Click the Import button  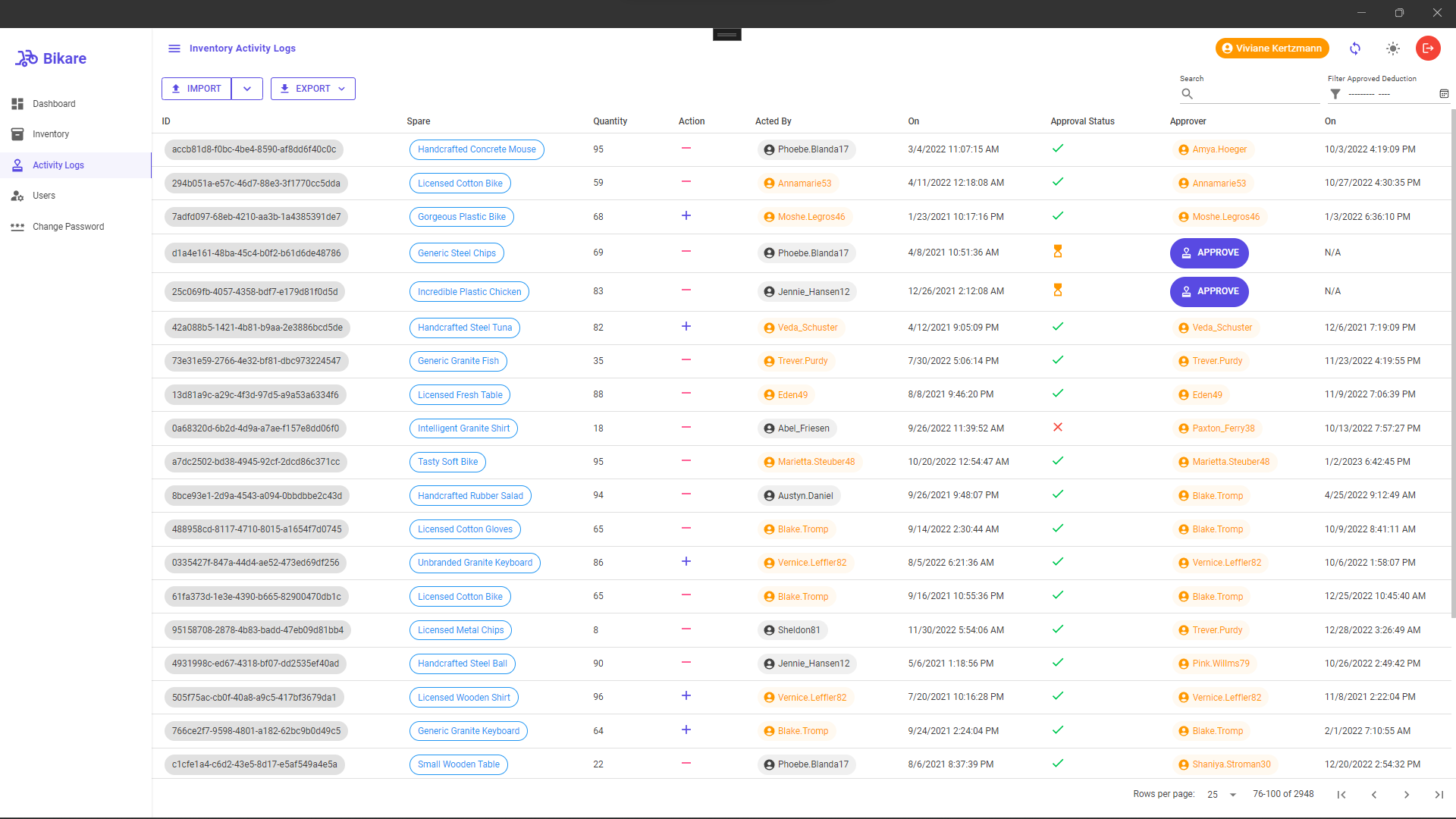(197, 89)
